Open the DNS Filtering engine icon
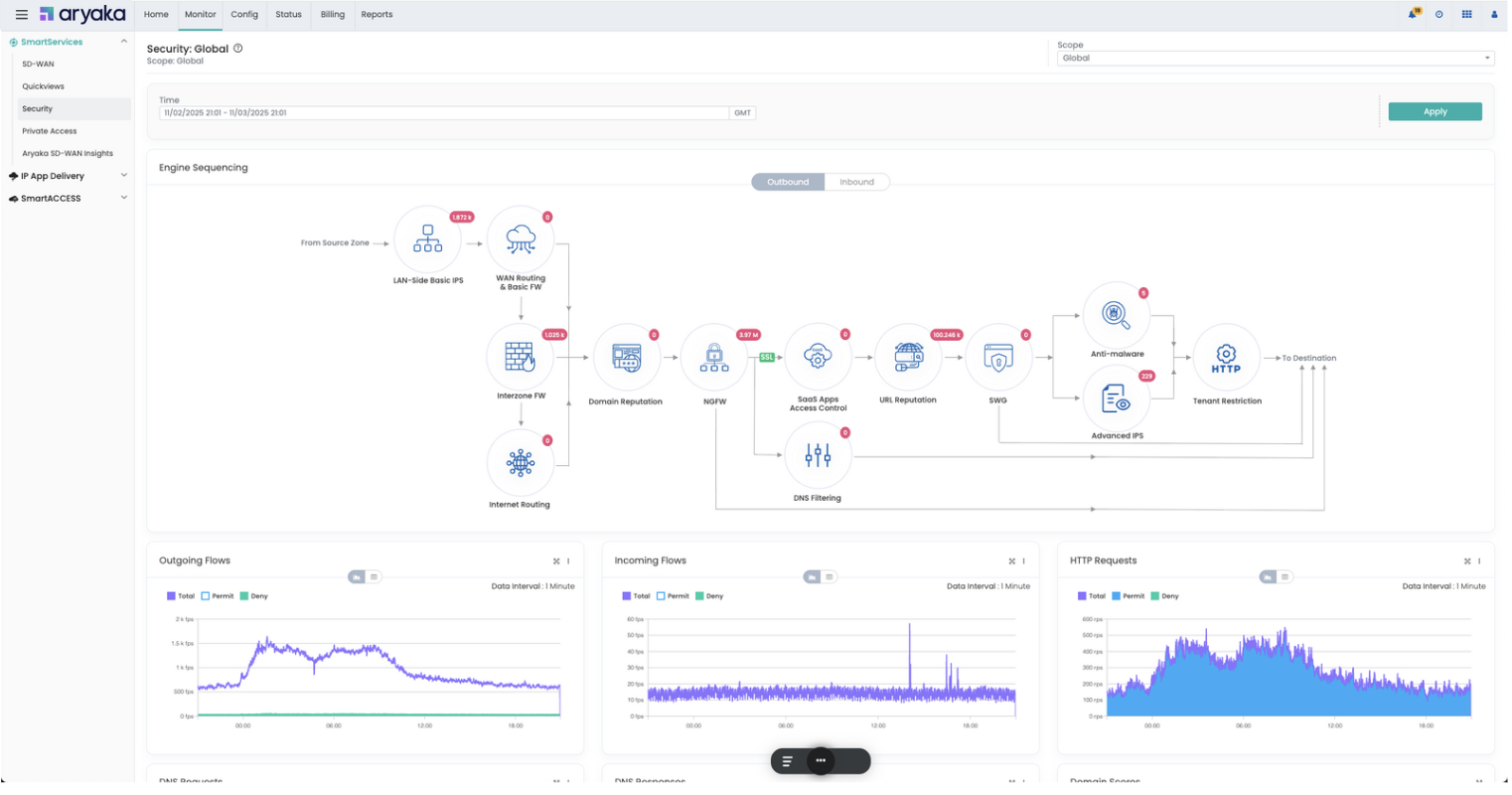Image resolution: width=1512 pixels, height=795 pixels. pos(818,456)
